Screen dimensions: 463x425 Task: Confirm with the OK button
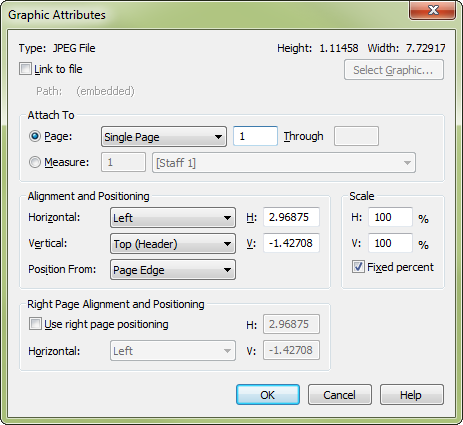[268, 395]
